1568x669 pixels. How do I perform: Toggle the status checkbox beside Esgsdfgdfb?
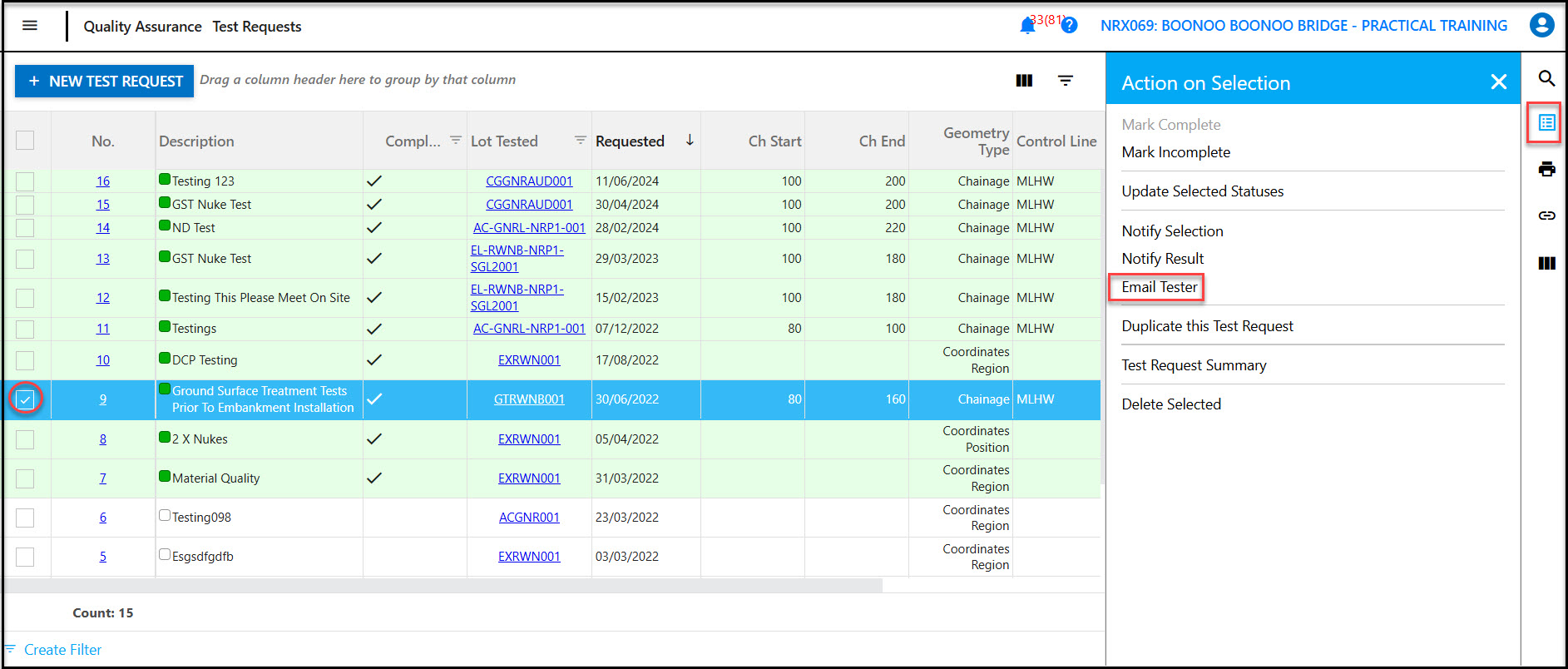(165, 555)
